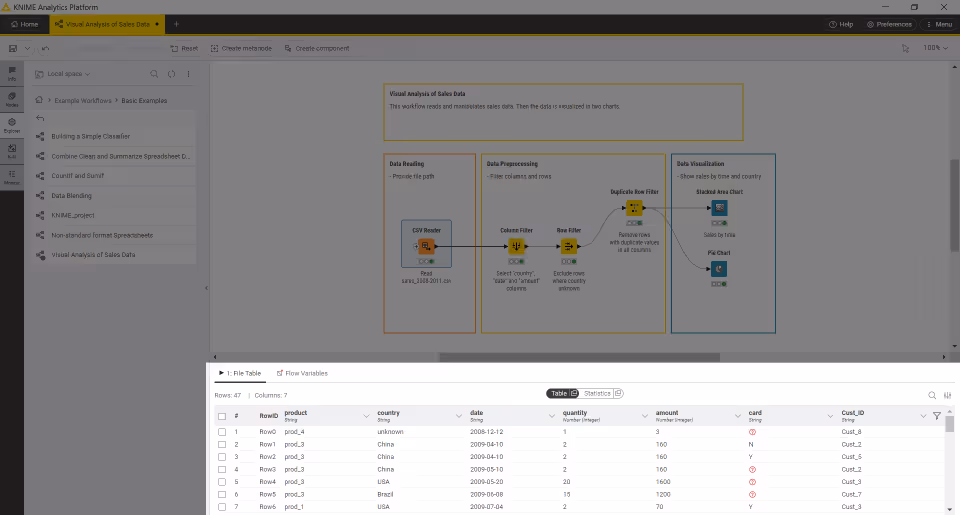Check the select-all rows header checkbox
The height and width of the screenshot is (515, 960).
point(222,416)
